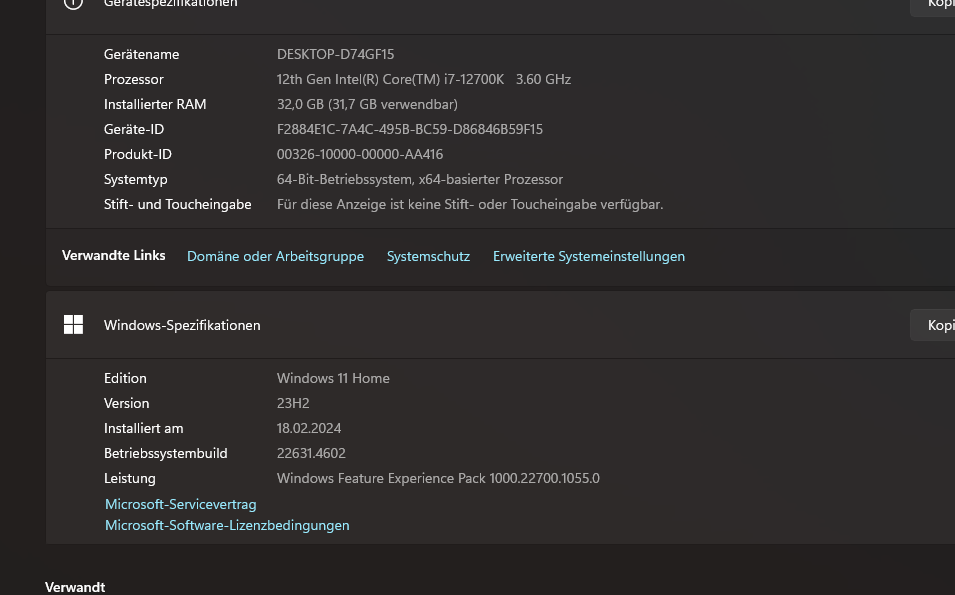
Task: Select build number 22631.4602
Action: (x=311, y=453)
